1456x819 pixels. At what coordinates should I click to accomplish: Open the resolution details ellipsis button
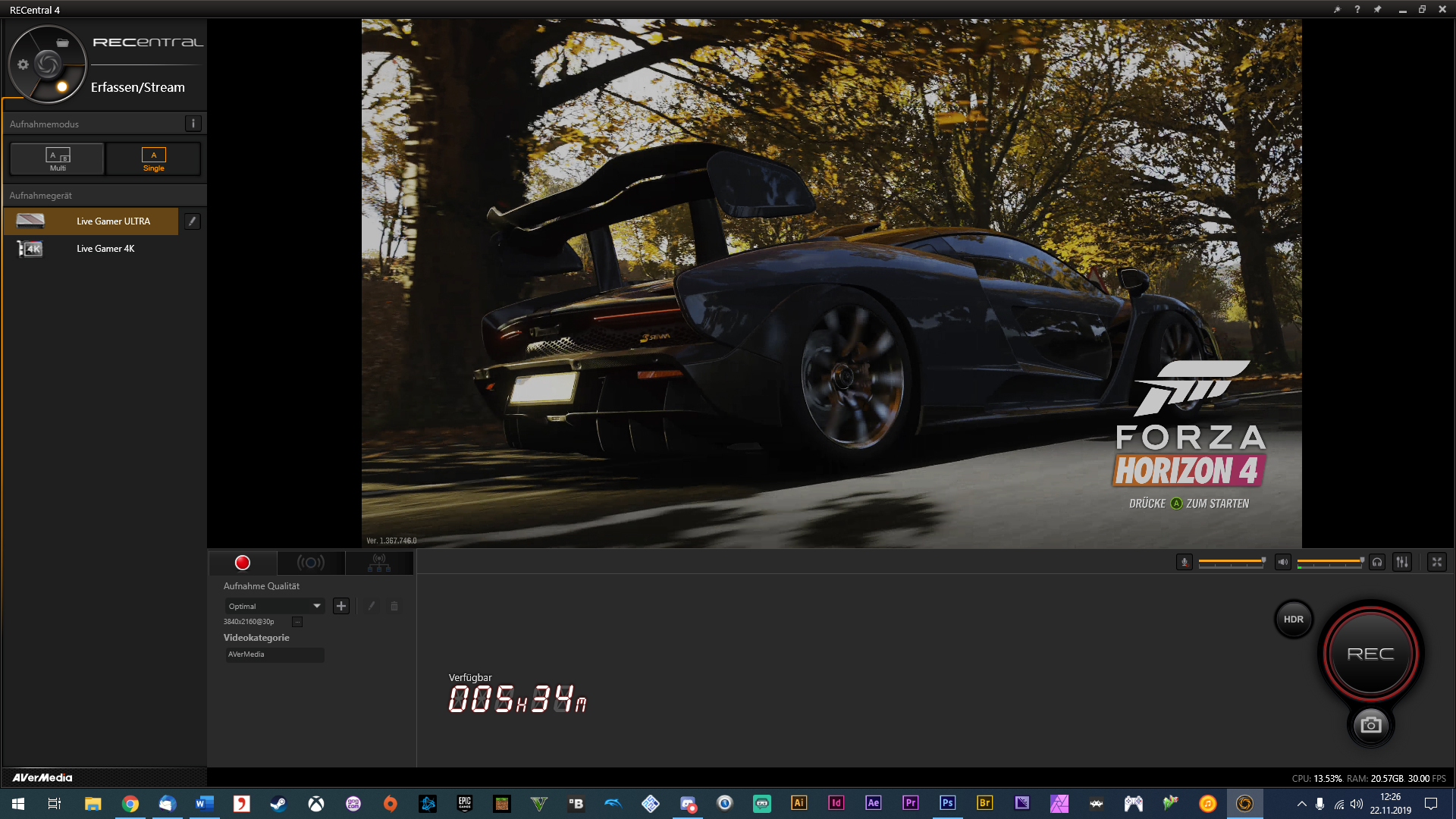coord(297,622)
